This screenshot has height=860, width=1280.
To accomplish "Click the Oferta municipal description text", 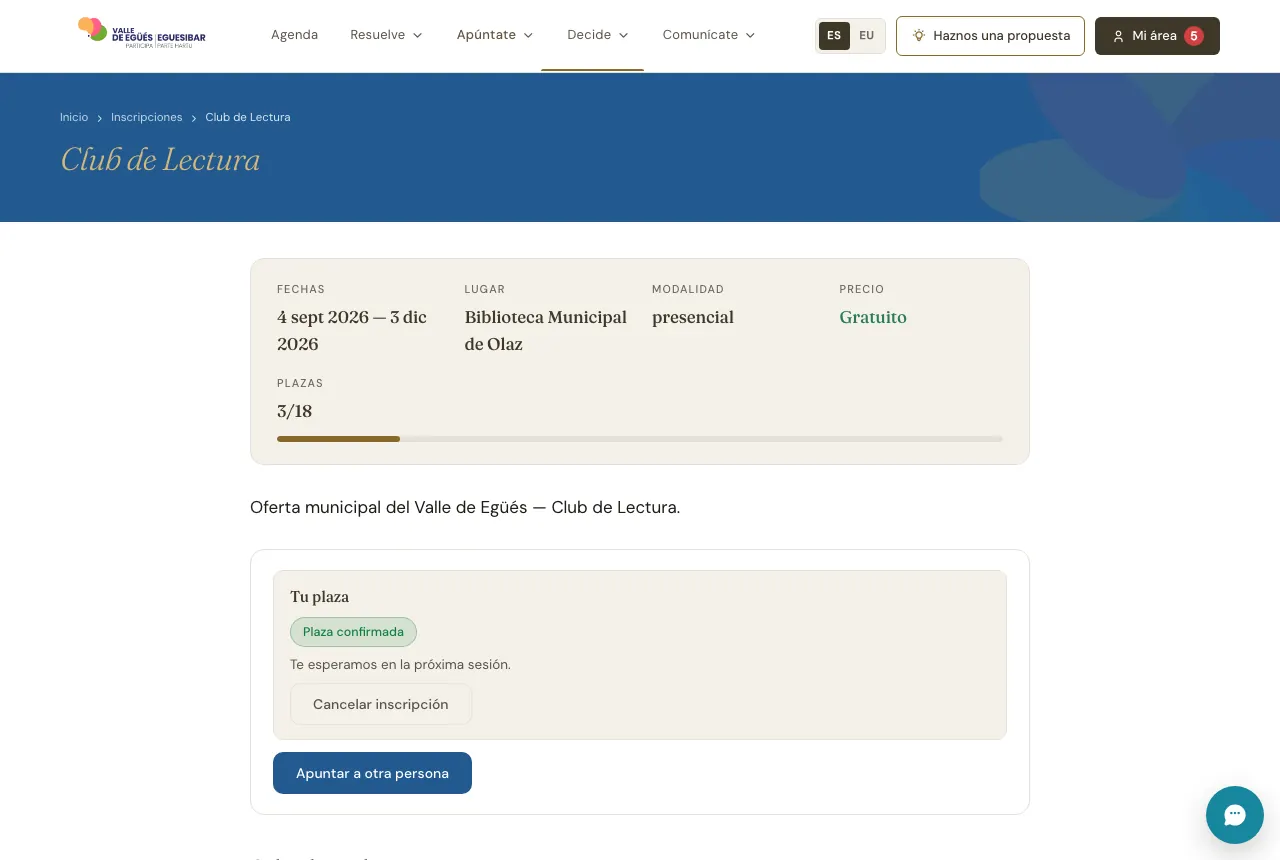I will [465, 507].
